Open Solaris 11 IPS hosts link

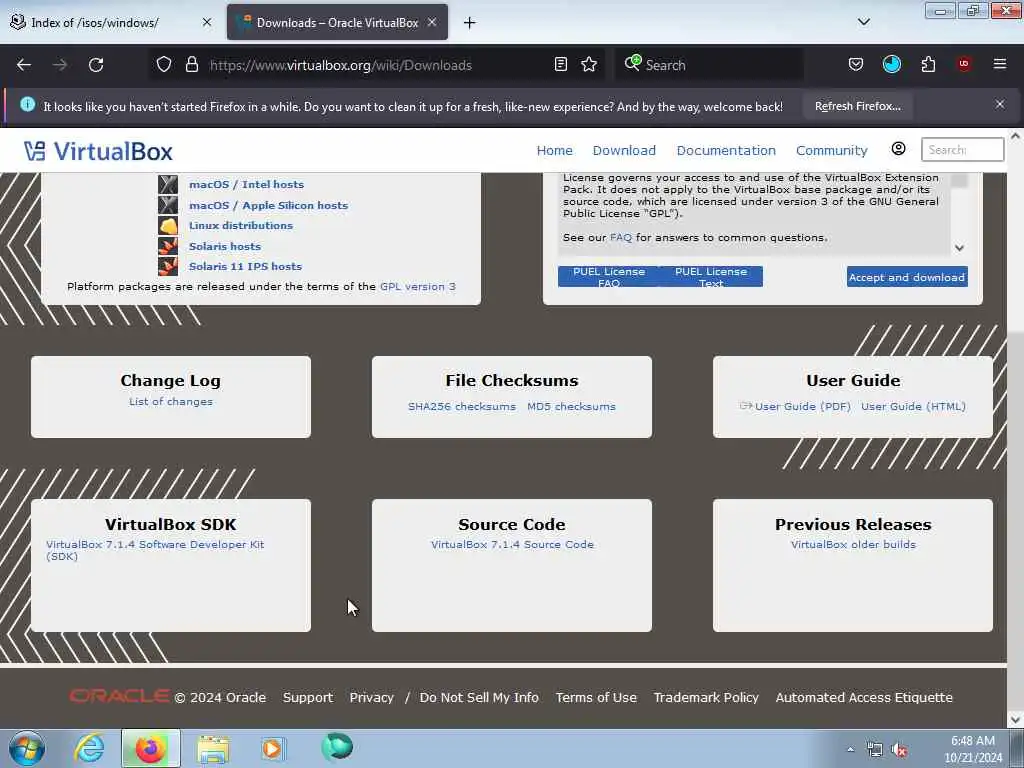coord(246,266)
